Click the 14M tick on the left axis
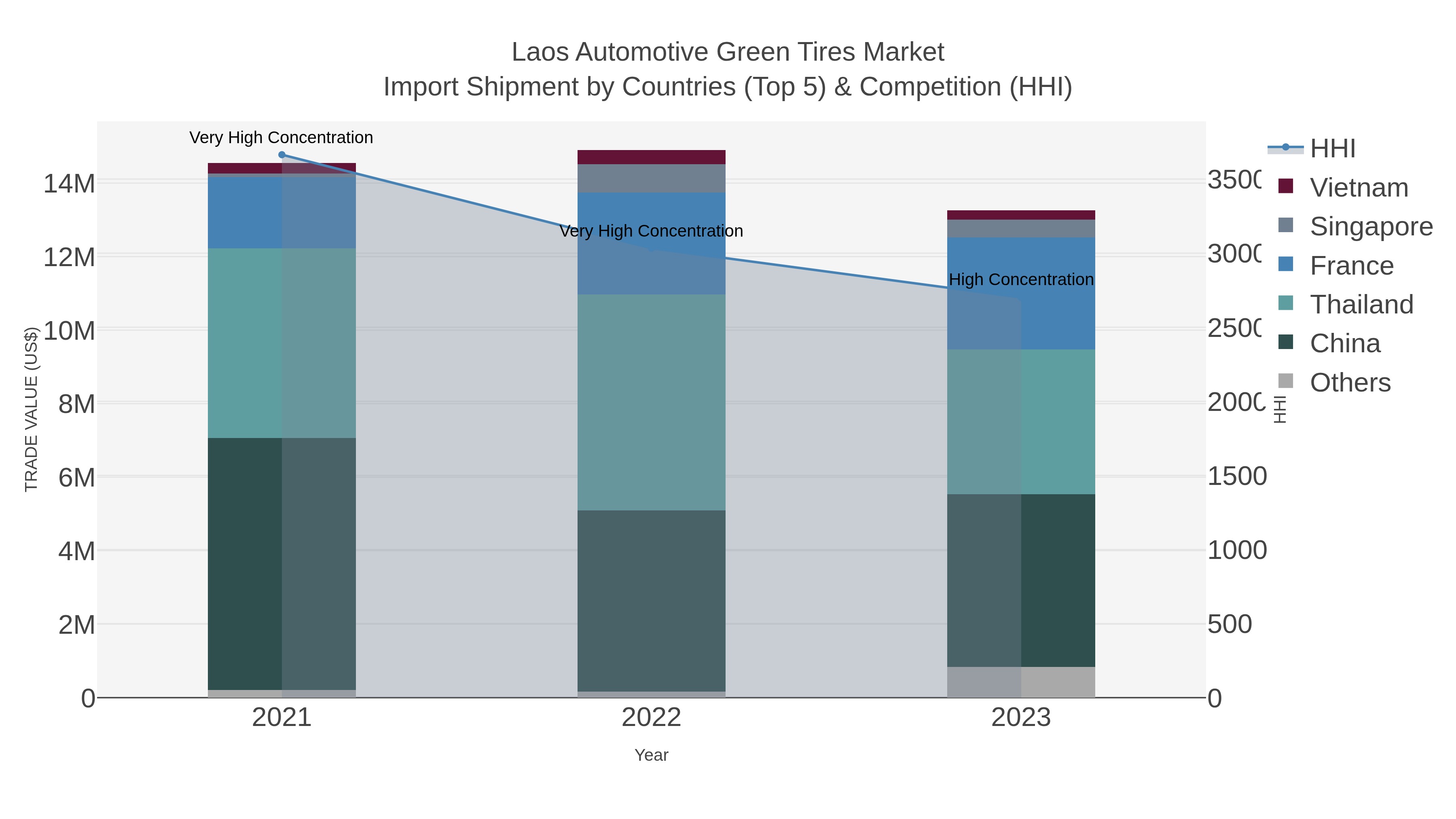The image size is (1456, 819). pos(69,184)
